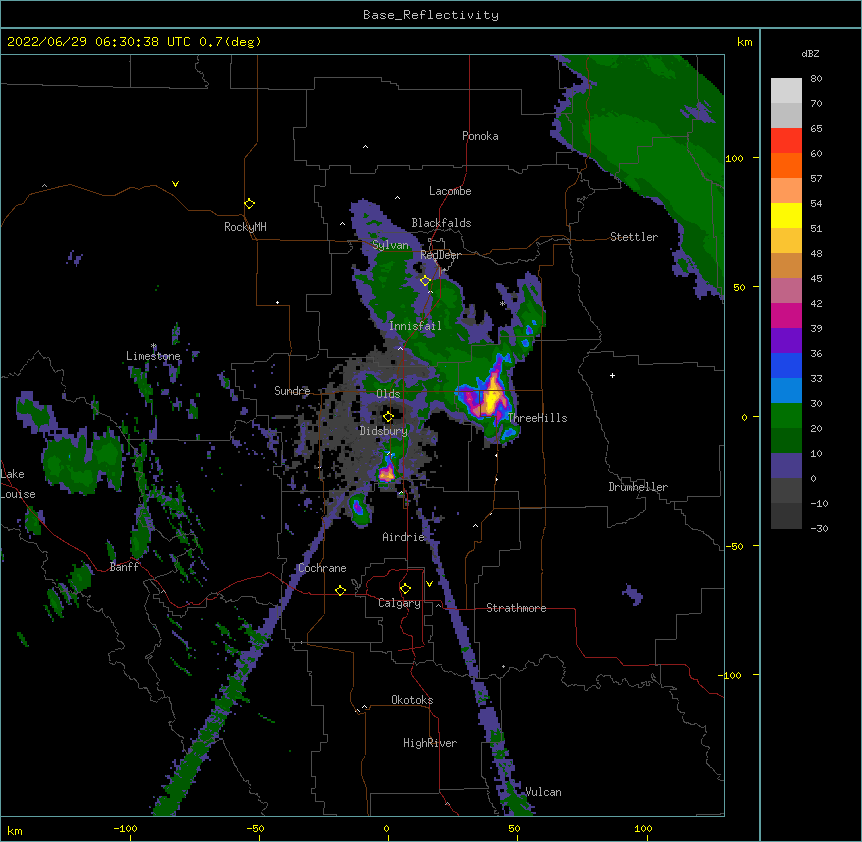Click the Lacombe town label
Viewport: 862px width, 842px height.
450,191
